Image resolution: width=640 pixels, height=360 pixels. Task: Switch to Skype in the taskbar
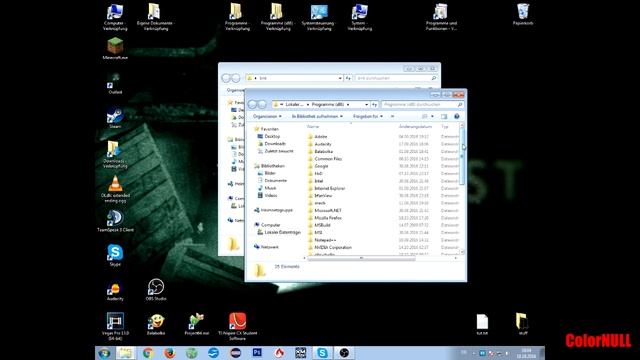322,353
